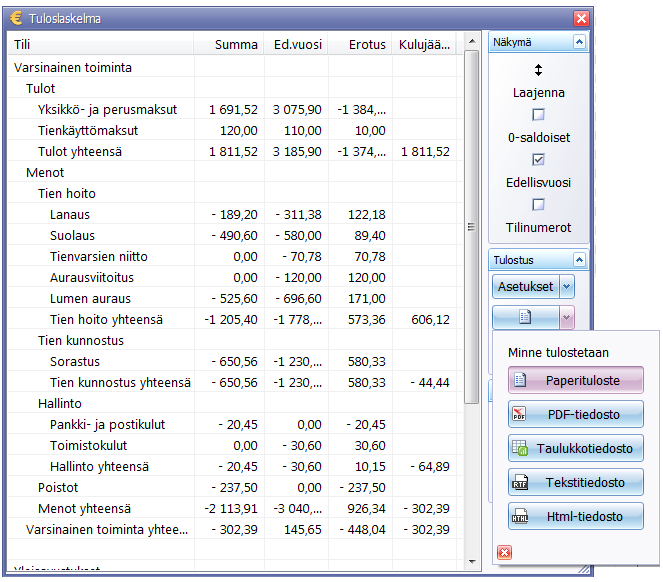Export as Html-tiedosto

[x=575, y=517]
